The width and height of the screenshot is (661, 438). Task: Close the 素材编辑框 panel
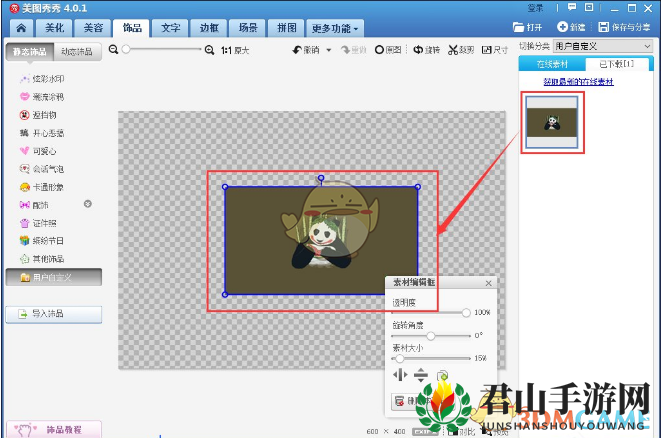click(x=489, y=283)
